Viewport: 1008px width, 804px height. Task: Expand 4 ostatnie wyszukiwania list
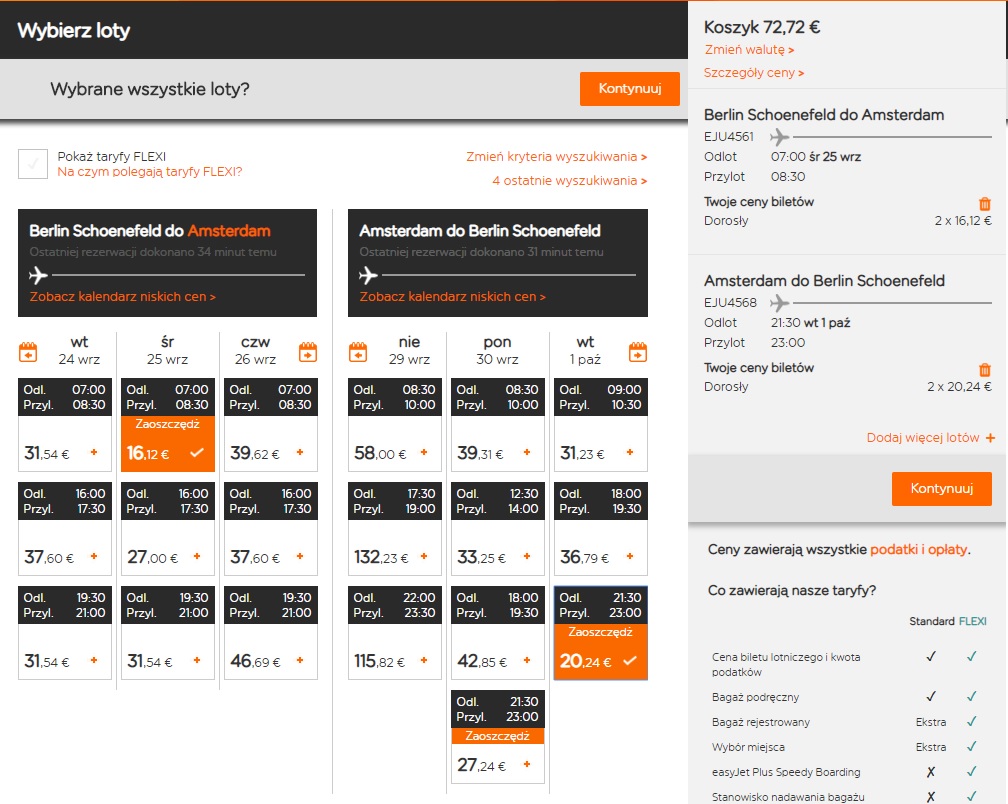point(569,181)
